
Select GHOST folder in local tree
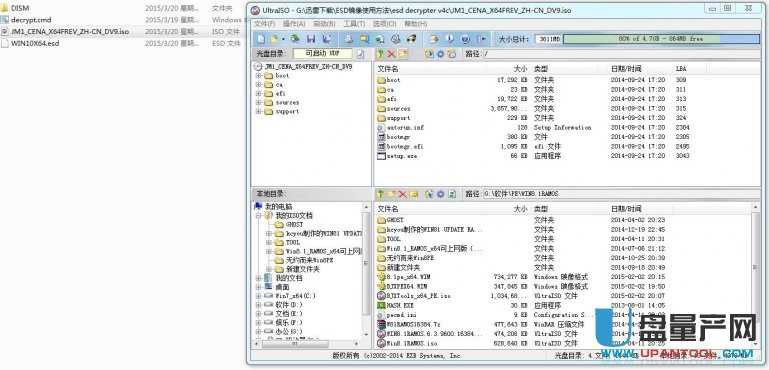click(x=295, y=224)
